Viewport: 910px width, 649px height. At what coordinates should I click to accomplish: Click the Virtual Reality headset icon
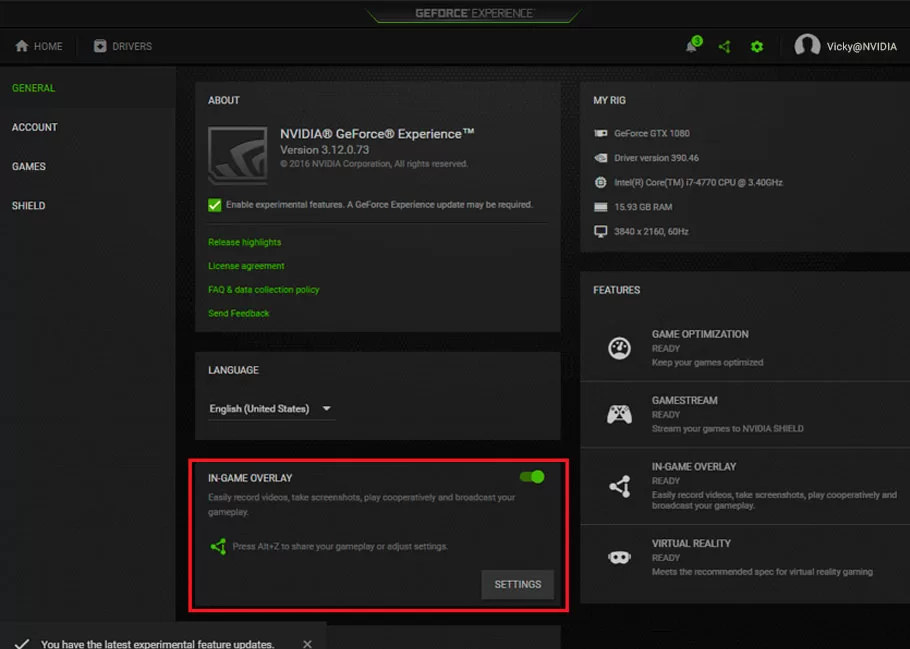pyautogui.click(x=619, y=557)
